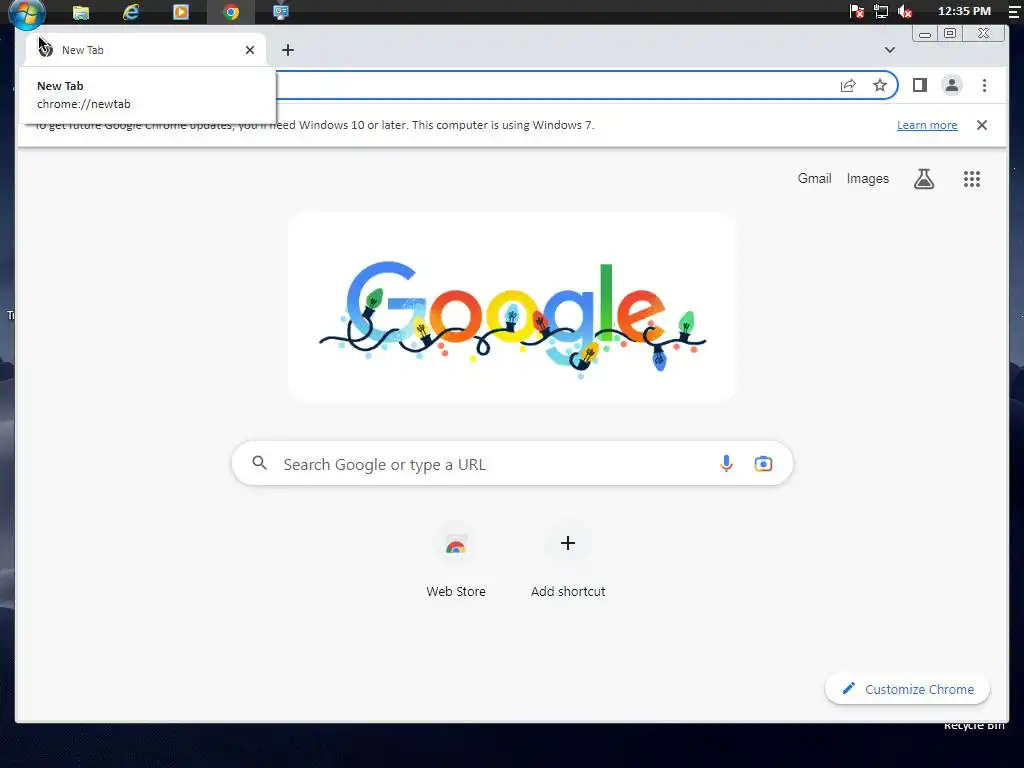Viewport: 1024px width, 768px height.
Task: Open the remote desktop taskbar icon
Action: tap(281, 12)
